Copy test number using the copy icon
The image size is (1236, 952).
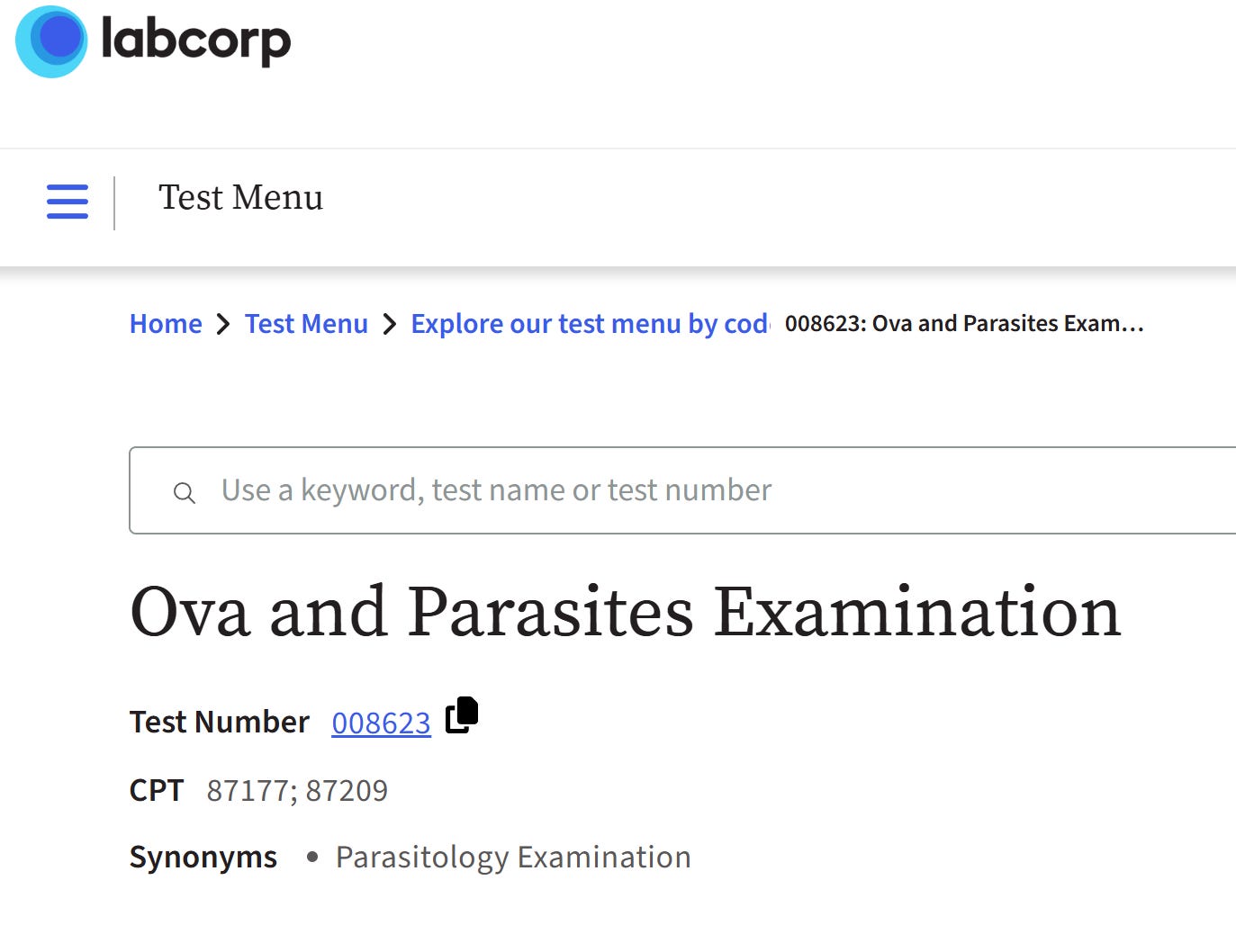click(x=462, y=715)
